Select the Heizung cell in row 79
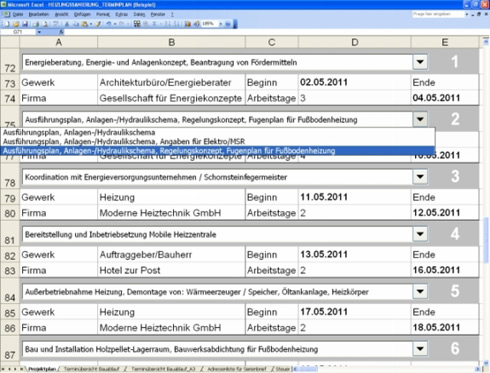The height and width of the screenshot is (373, 490). coord(171,197)
